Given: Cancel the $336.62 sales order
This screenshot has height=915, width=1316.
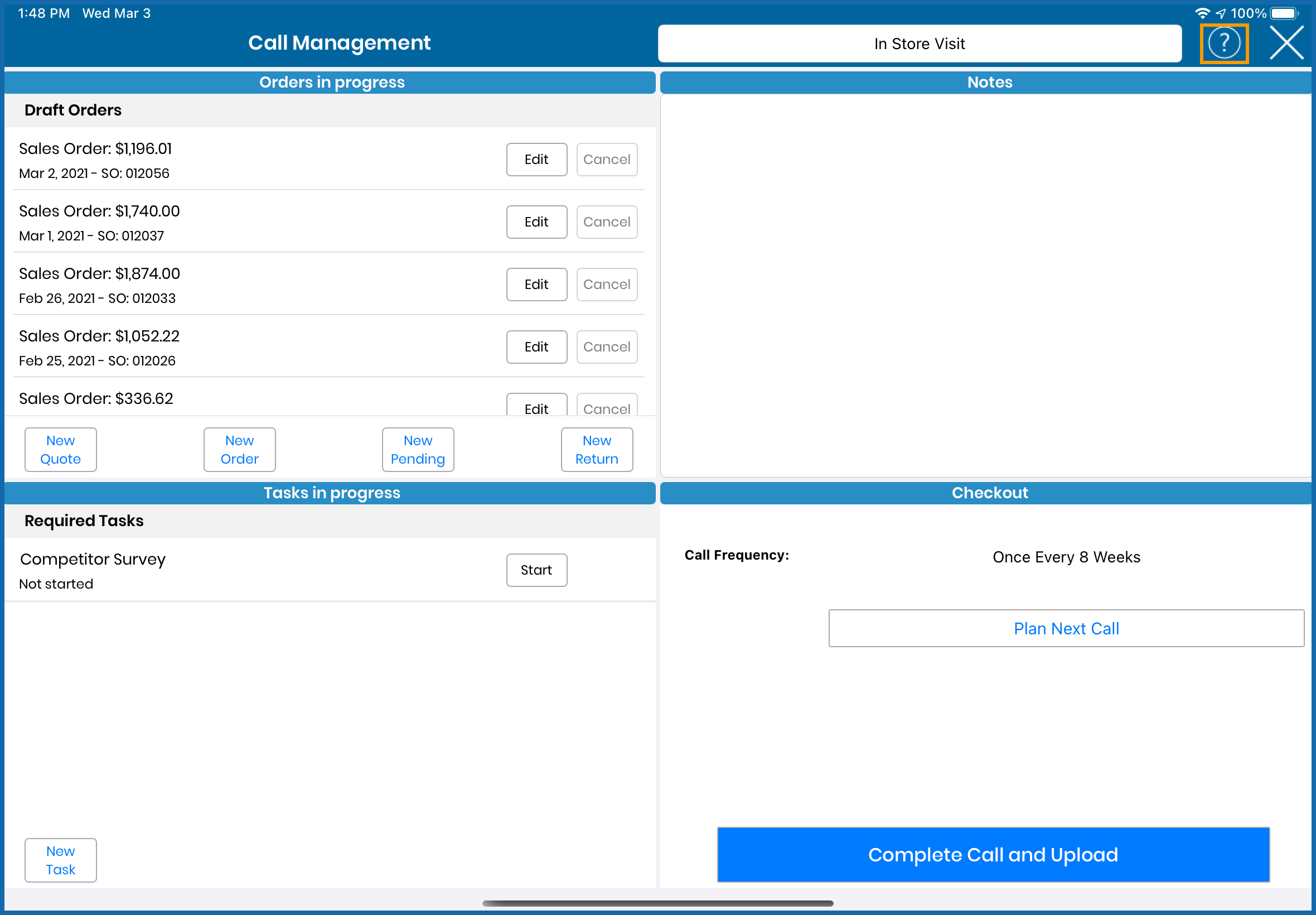Looking at the screenshot, I should 606,406.
